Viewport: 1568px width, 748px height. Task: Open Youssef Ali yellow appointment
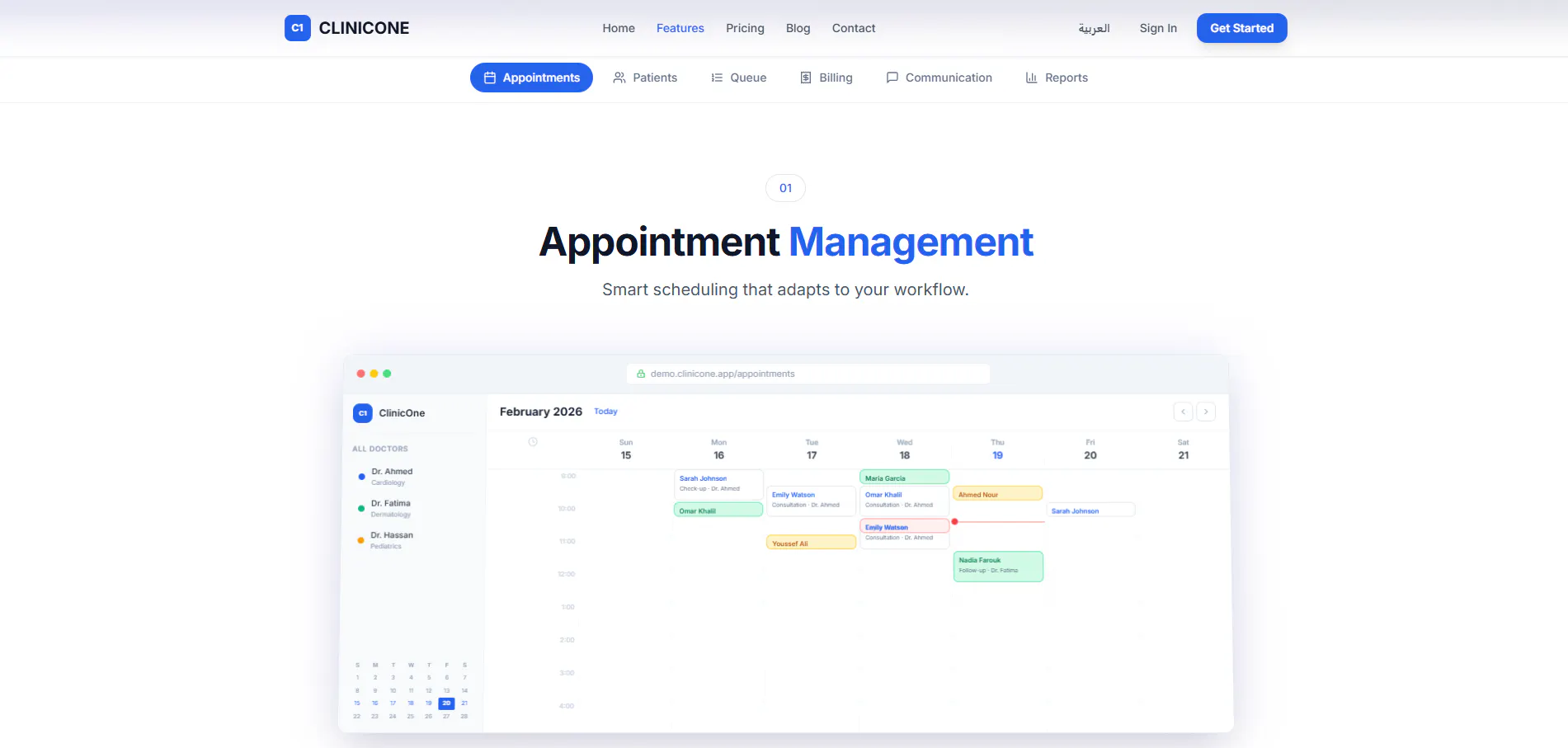tap(812, 543)
